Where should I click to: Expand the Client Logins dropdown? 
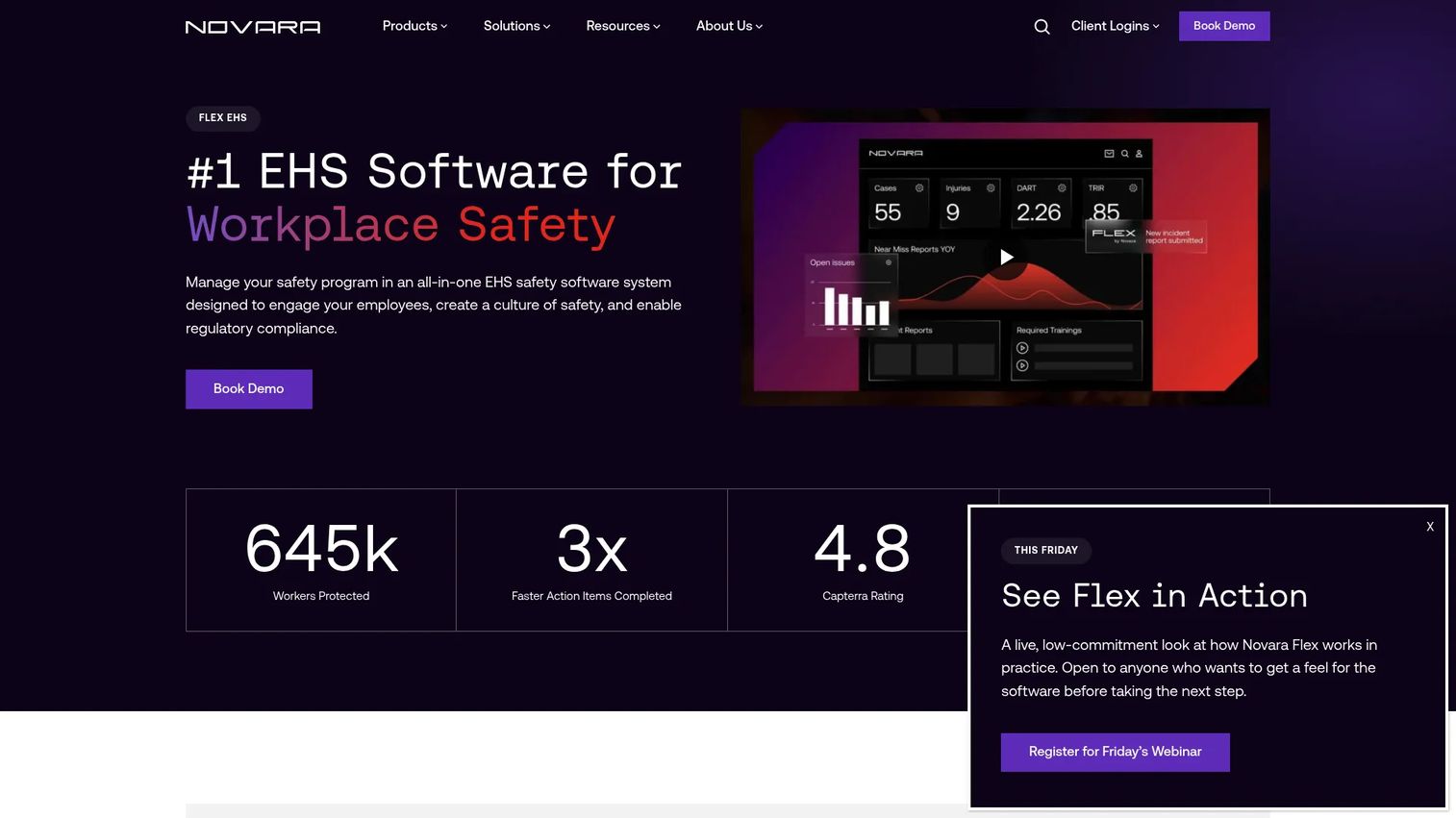click(x=1116, y=26)
